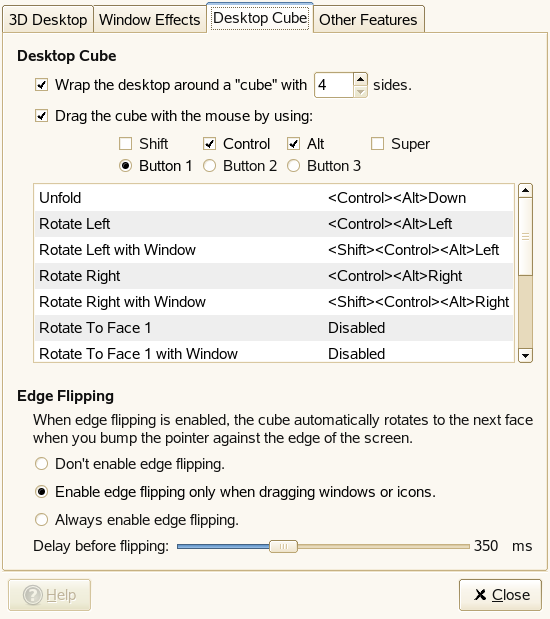Image resolution: width=550 pixels, height=619 pixels.
Task: Select Don't enable edge flipping option
Action: click(x=41, y=464)
